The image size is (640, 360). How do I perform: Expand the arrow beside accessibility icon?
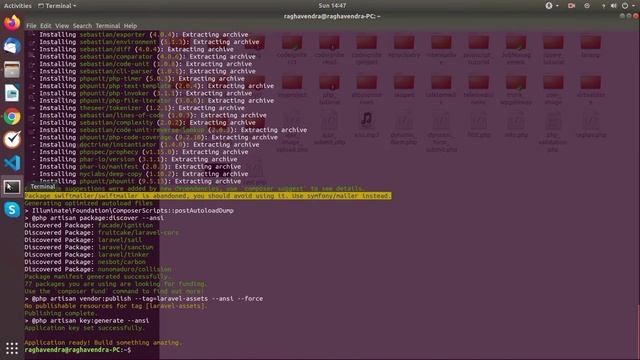(x=557, y=6)
